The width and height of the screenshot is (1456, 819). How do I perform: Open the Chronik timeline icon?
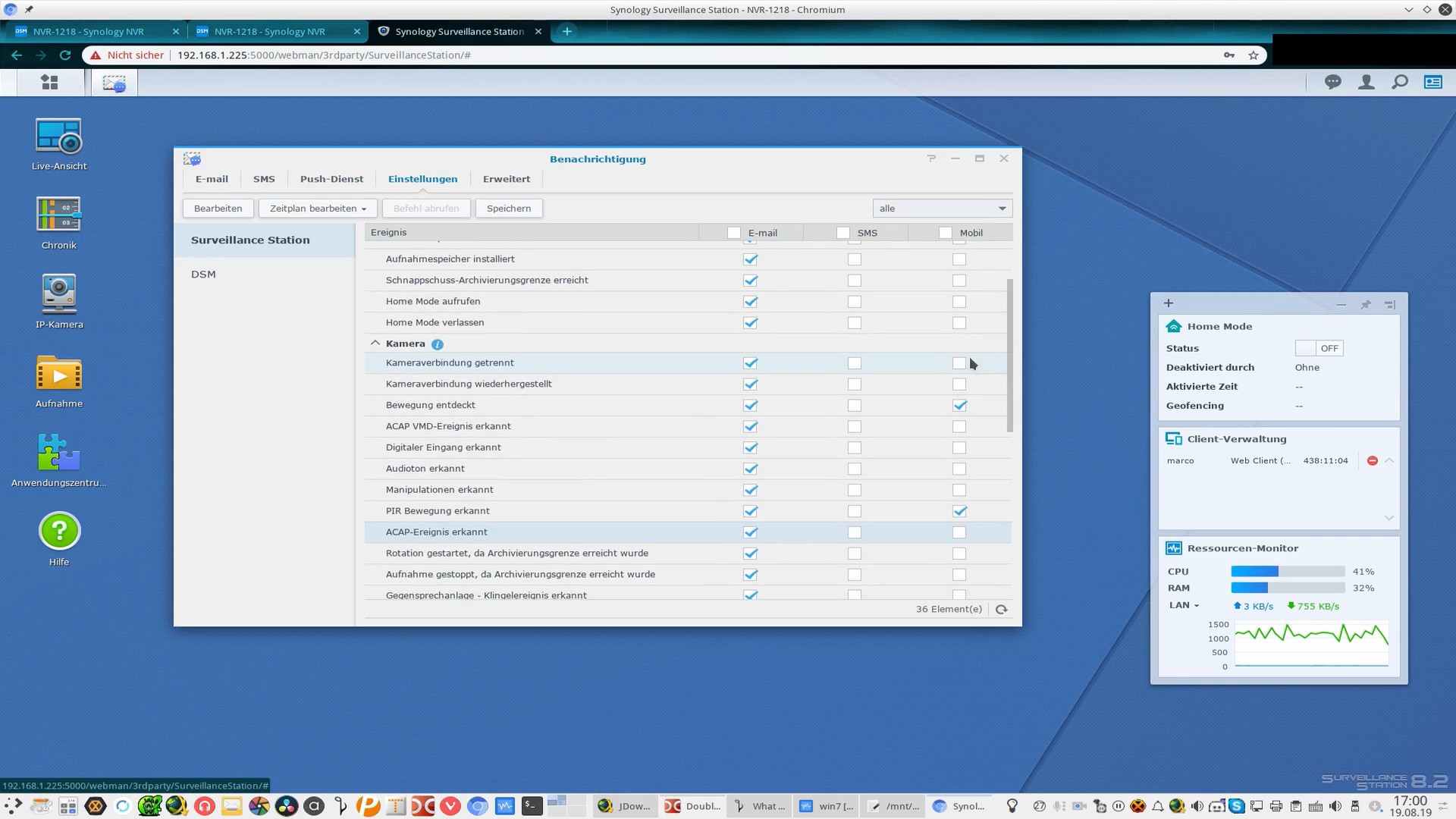(58, 215)
